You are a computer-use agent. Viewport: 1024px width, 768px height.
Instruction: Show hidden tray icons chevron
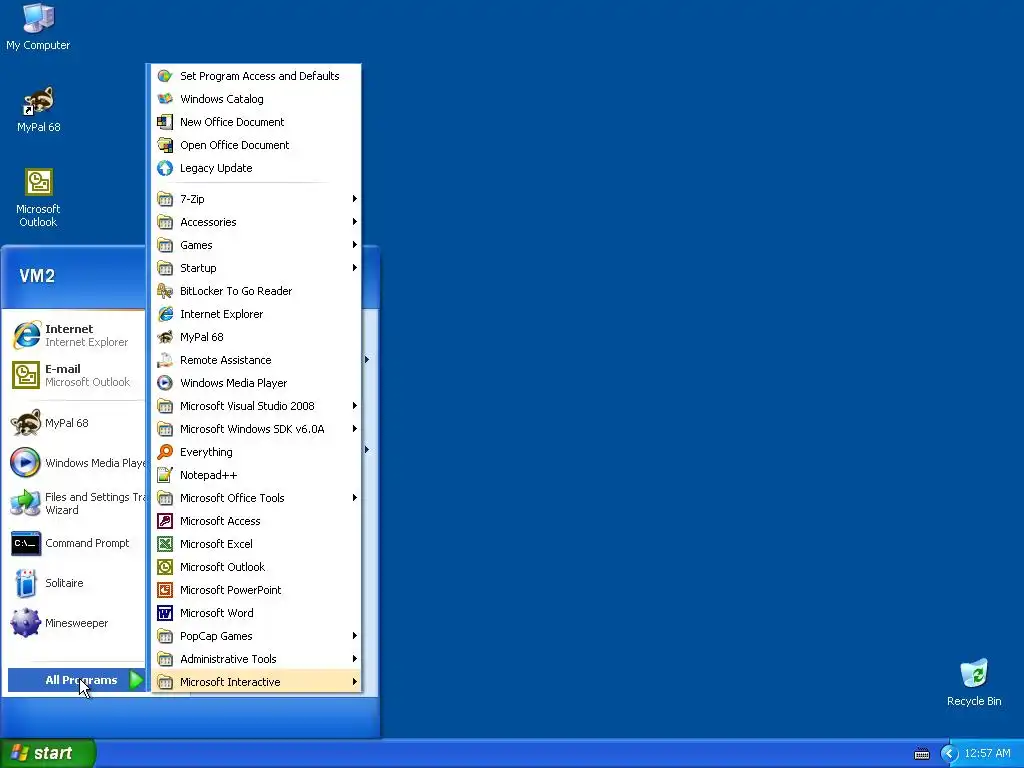coord(949,754)
